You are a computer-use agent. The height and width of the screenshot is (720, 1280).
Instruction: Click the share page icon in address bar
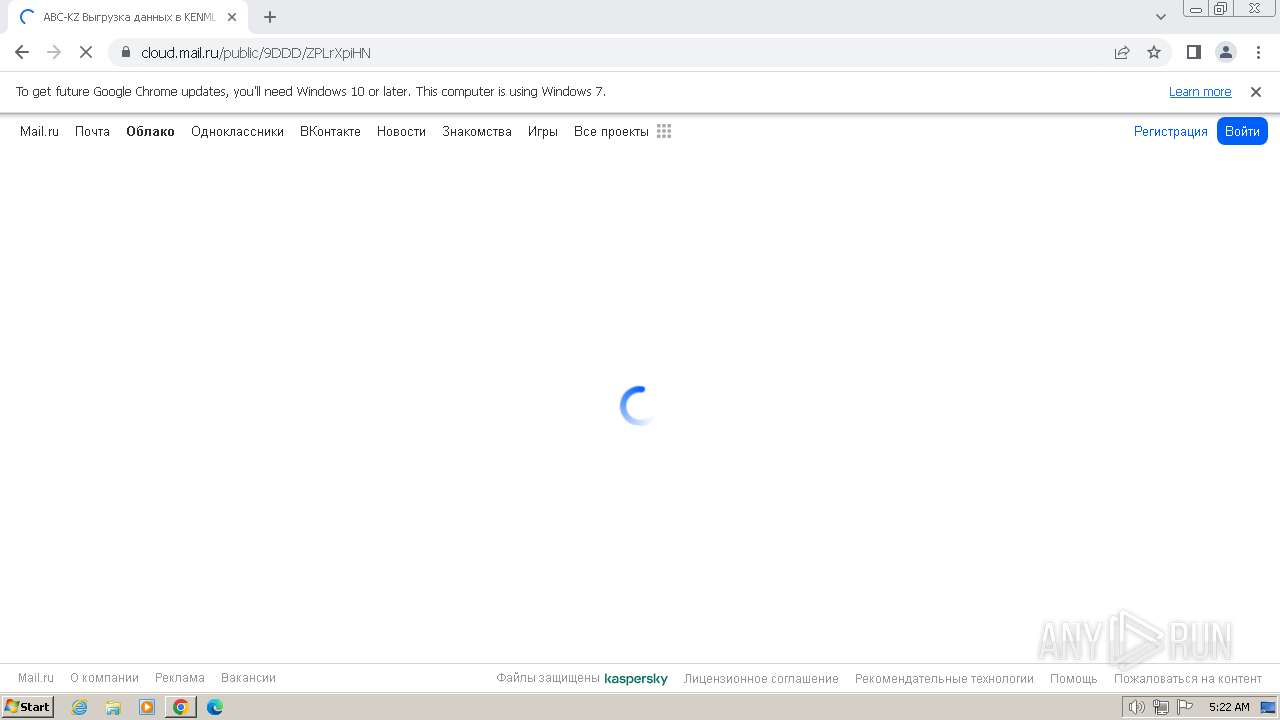1122,52
